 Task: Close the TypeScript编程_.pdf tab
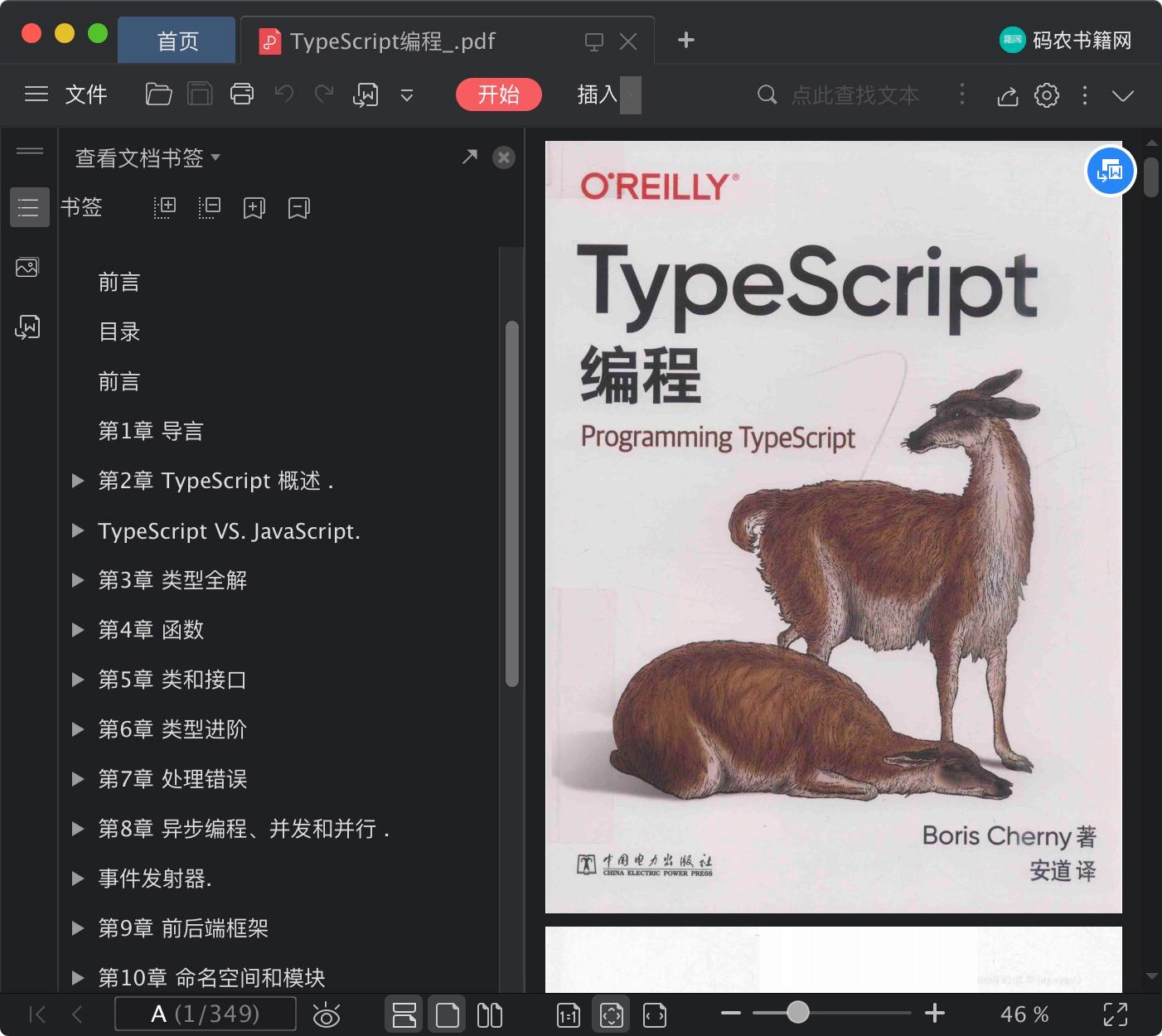tap(628, 41)
